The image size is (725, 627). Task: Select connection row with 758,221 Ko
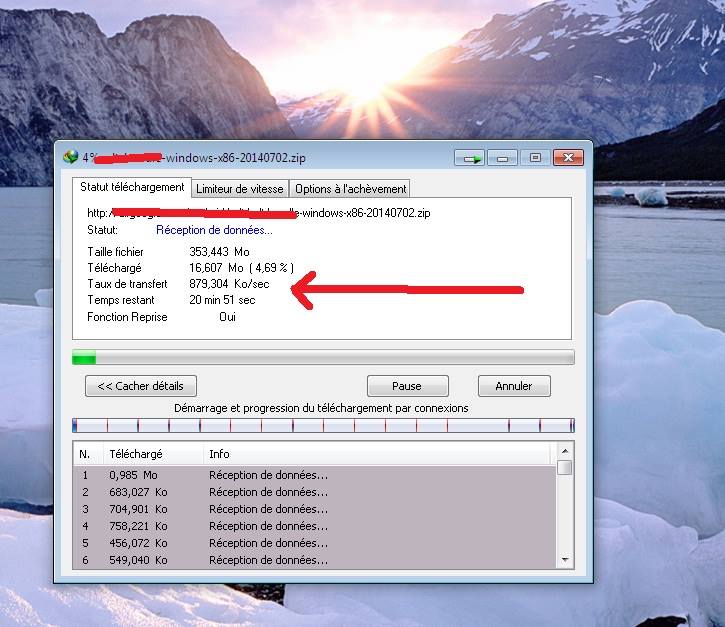pos(314,526)
